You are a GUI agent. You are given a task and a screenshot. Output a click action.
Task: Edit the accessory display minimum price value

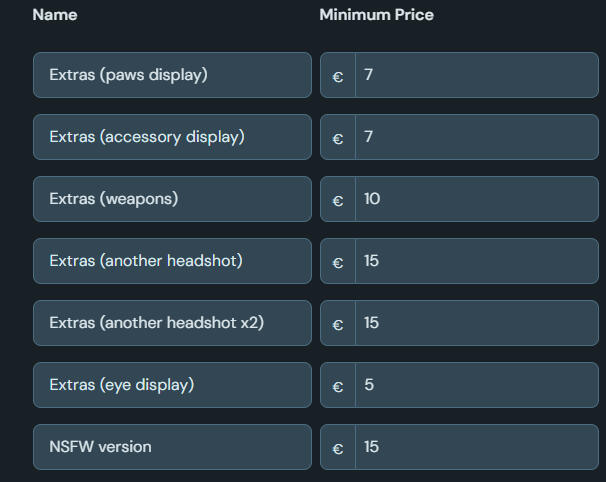click(476, 137)
